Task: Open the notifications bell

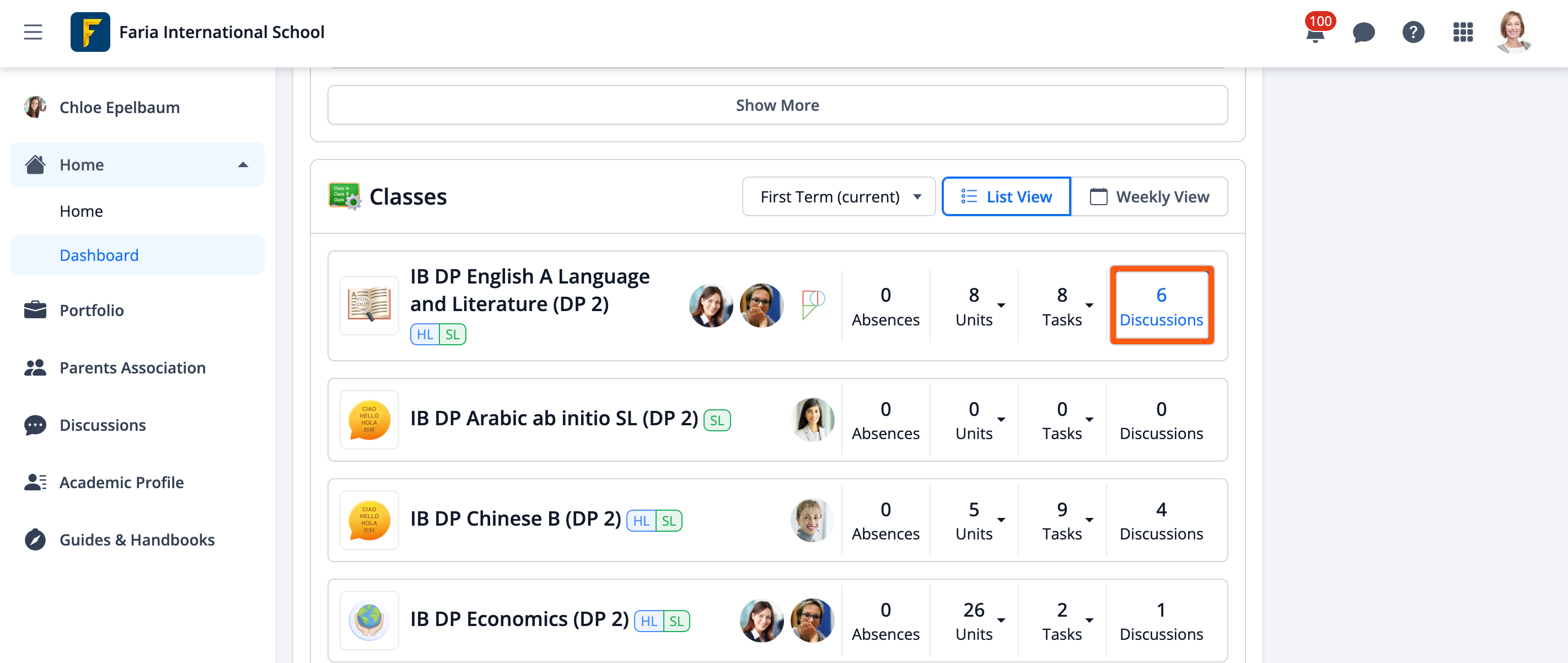Action: tap(1315, 33)
